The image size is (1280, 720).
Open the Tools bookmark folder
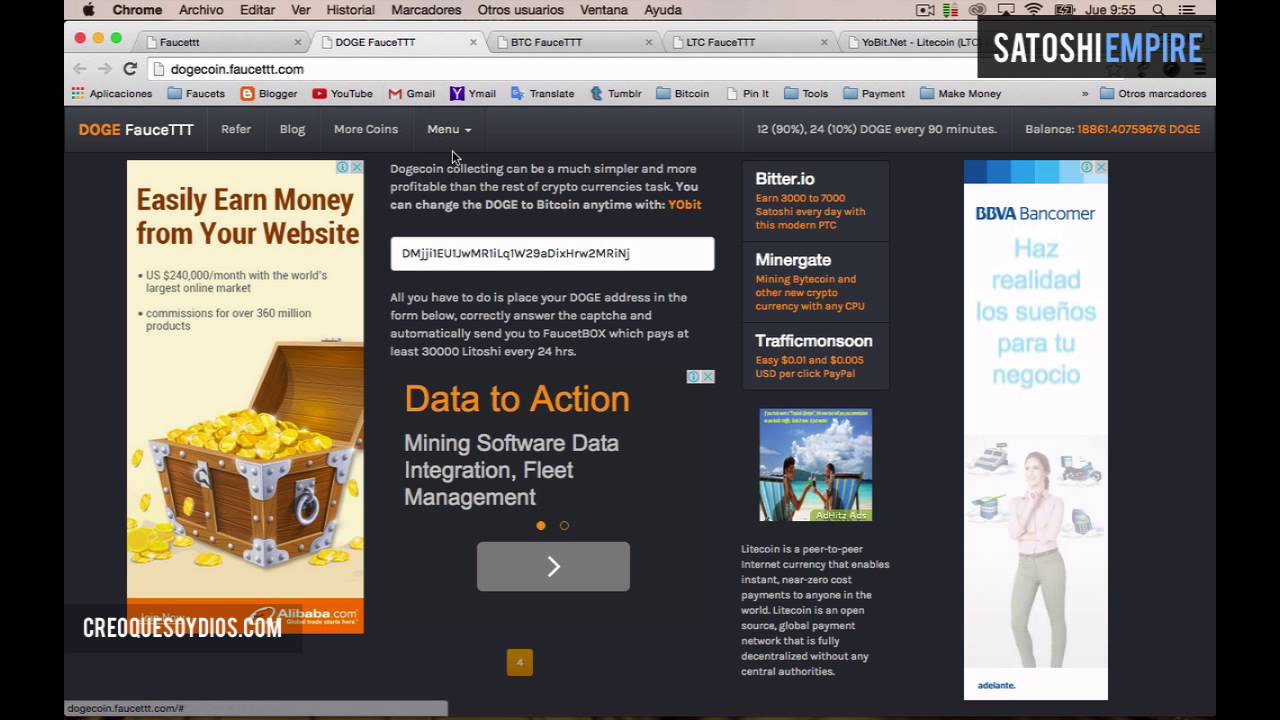pyautogui.click(x=806, y=93)
